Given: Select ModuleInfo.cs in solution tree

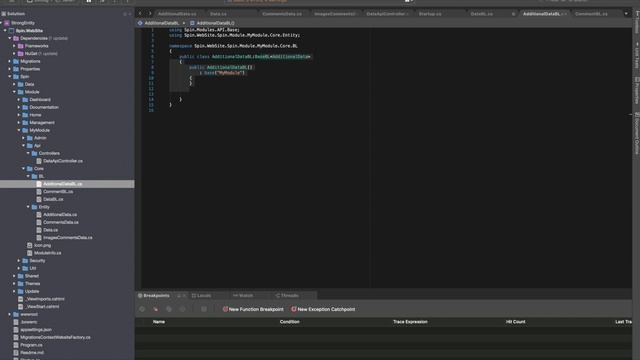Looking at the screenshot, I should 47,253.
